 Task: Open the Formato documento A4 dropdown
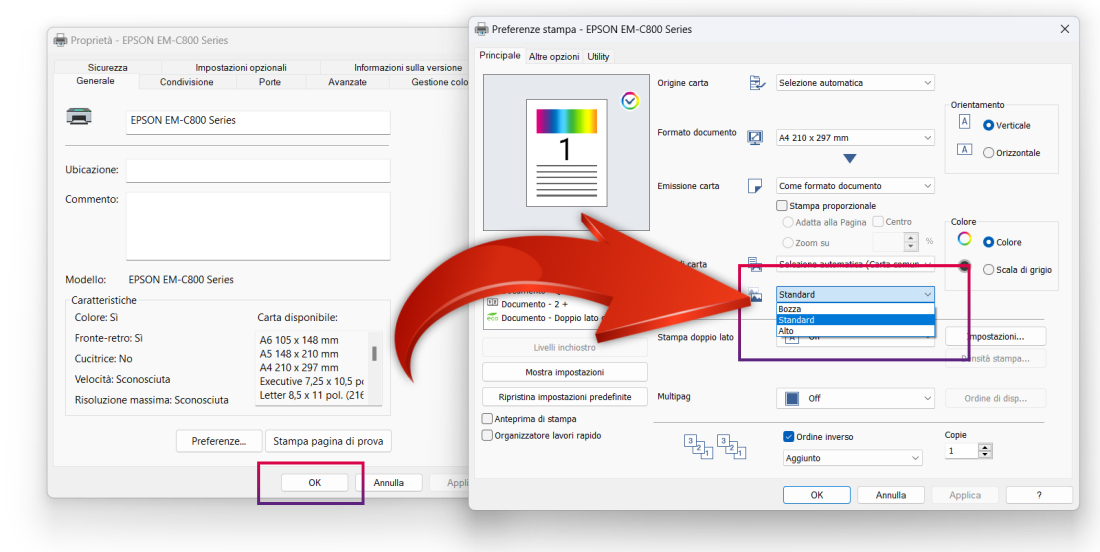click(x=855, y=138)
